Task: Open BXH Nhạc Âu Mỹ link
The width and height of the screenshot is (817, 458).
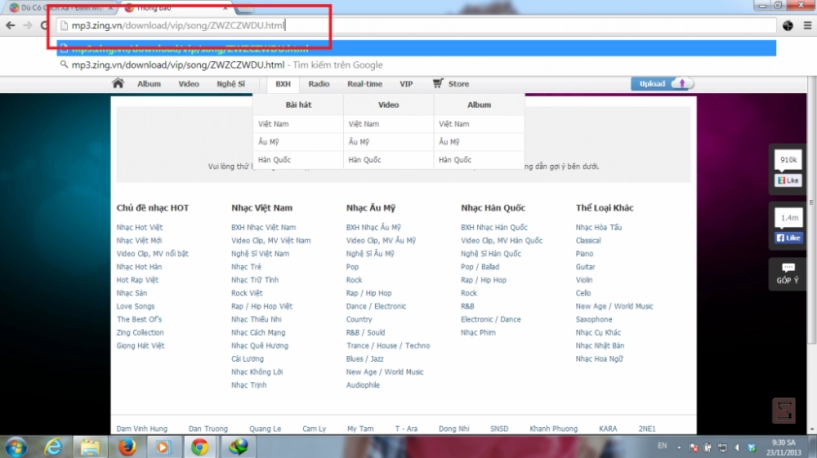Action: pyautogui.click(x=374, y=227)
